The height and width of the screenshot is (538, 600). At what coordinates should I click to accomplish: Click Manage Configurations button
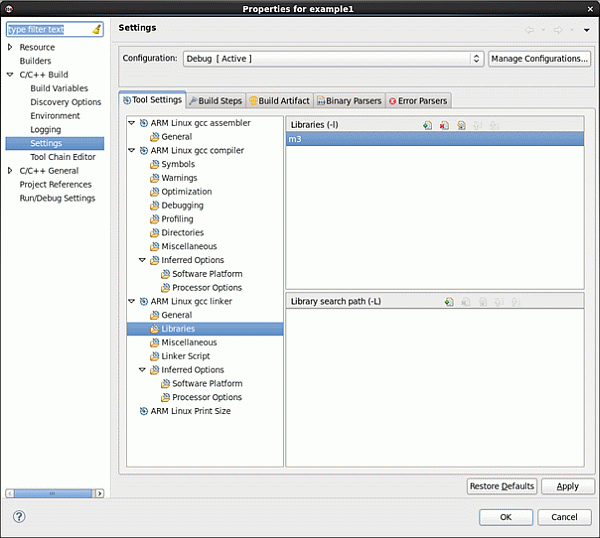tap(539, 59)
